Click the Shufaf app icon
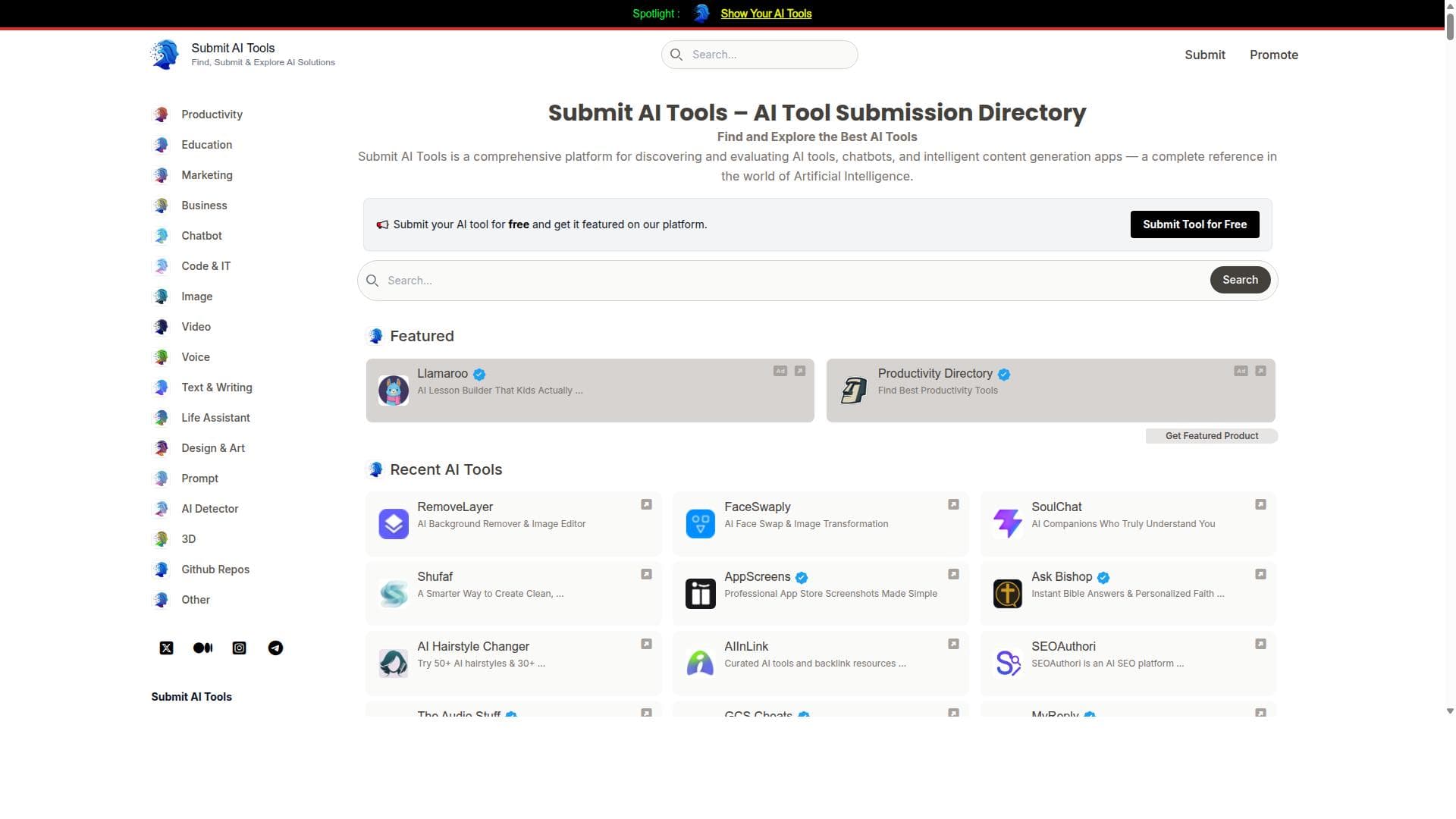The width and height of the screenshot is (1456, 819). pyautogui.click(x=394, y=594)
